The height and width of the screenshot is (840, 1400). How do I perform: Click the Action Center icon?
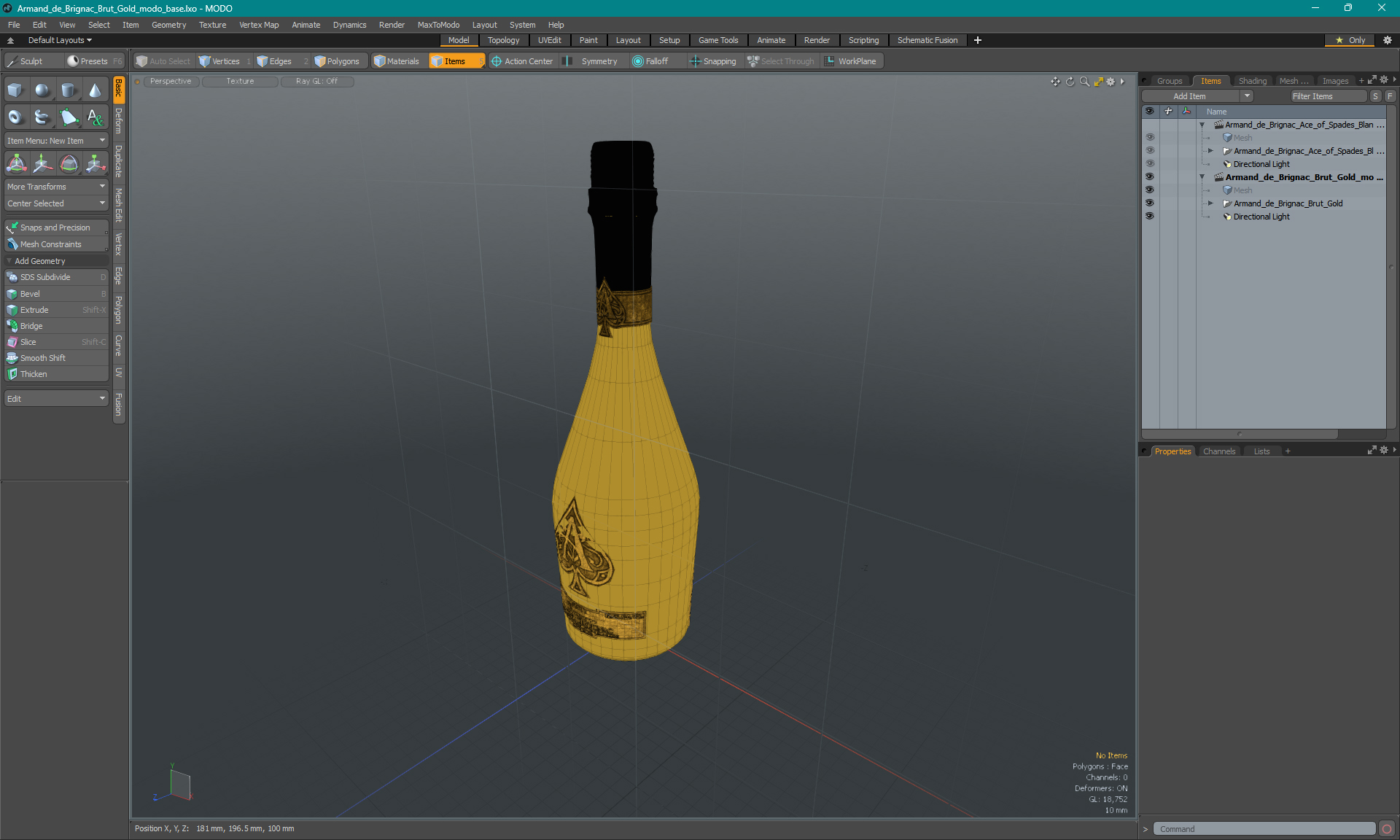pos(497,61)
